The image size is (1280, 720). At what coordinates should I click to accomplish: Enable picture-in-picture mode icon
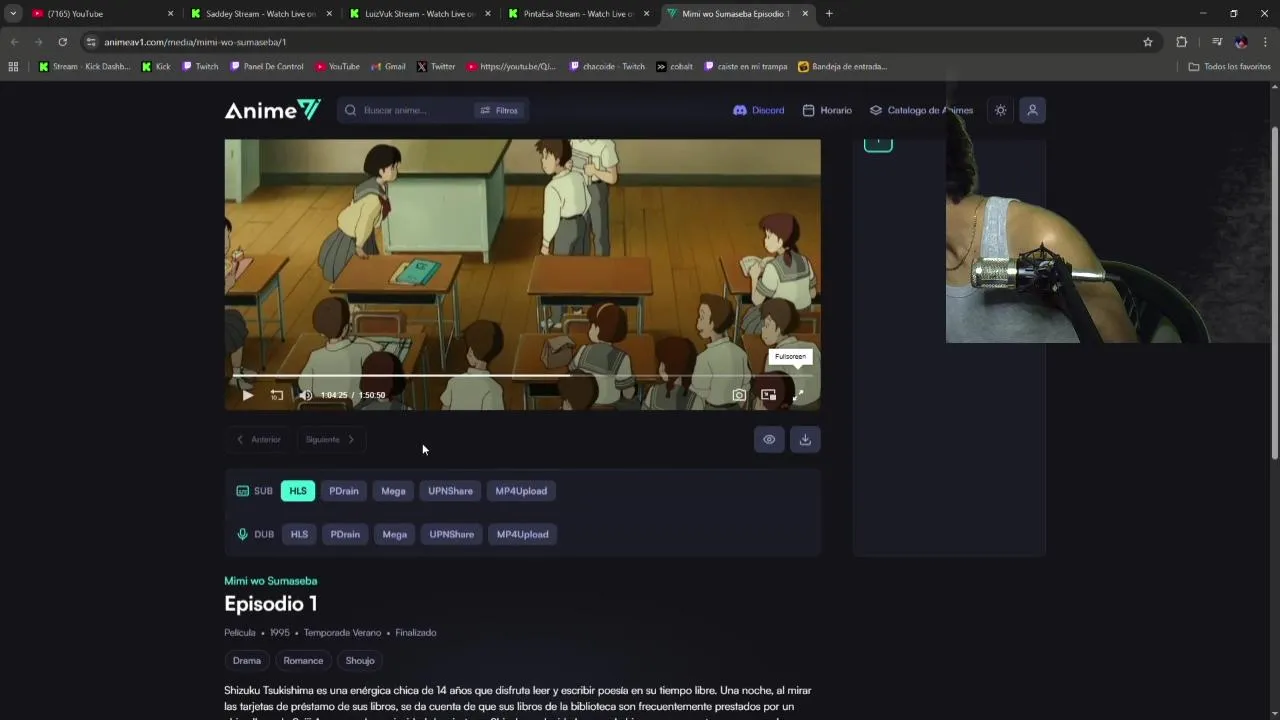point(768,395)
